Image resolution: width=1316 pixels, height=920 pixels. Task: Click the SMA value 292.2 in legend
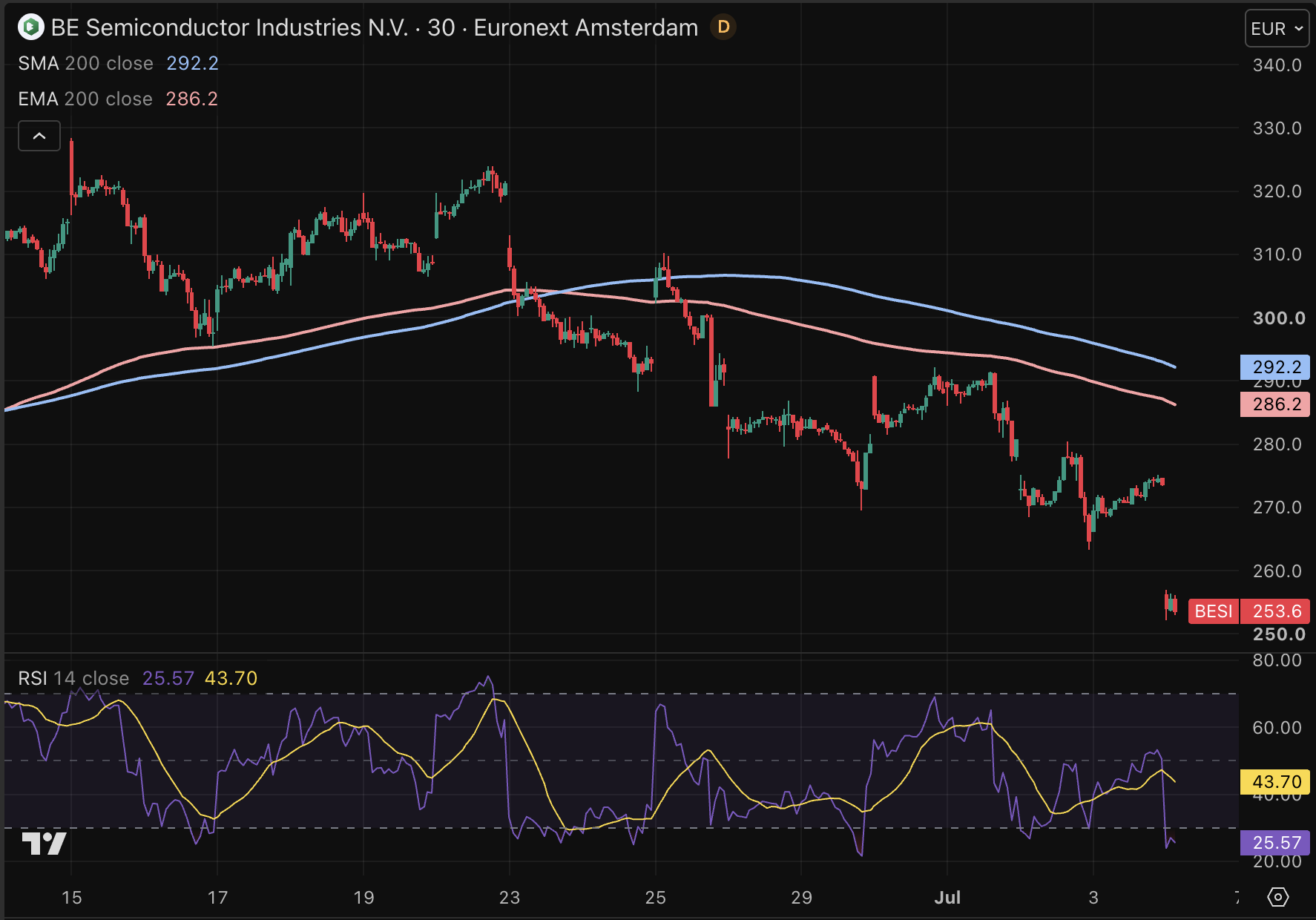click(193, 63)
